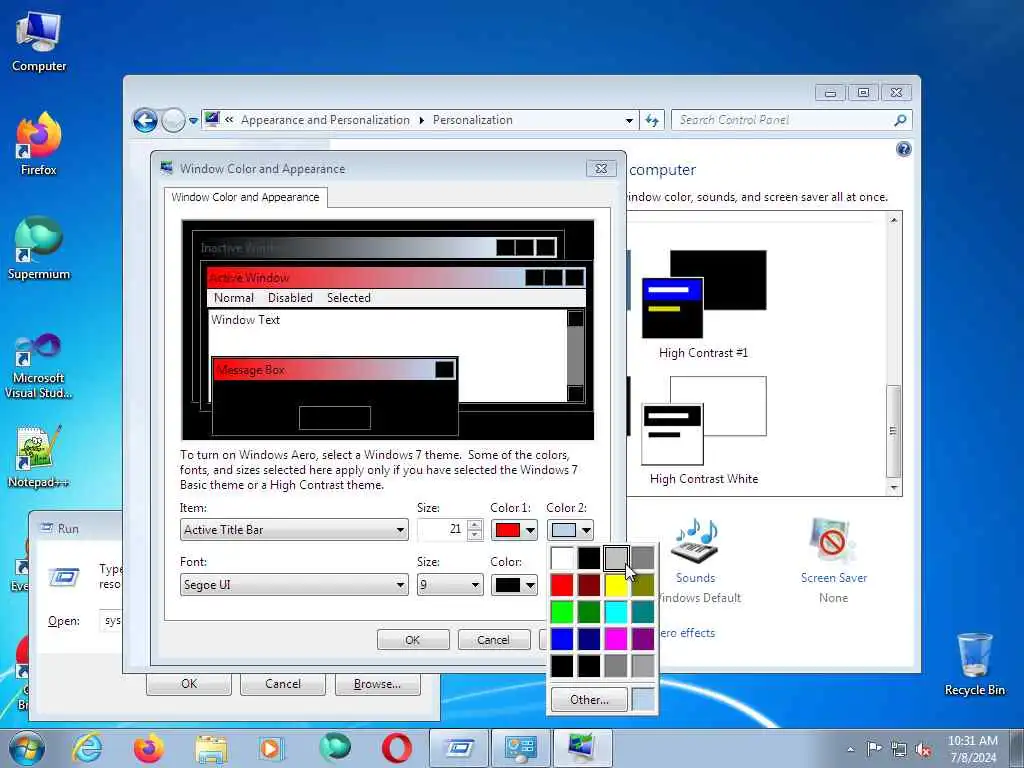Click the Active Window preview title bar
Screen dimensions: 1024x768
pyautogui.click(x=396, y=278)
